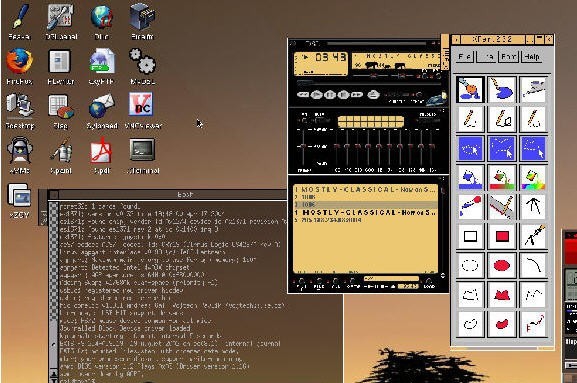Skip to next track in XMMS

(x=357, y=95)
